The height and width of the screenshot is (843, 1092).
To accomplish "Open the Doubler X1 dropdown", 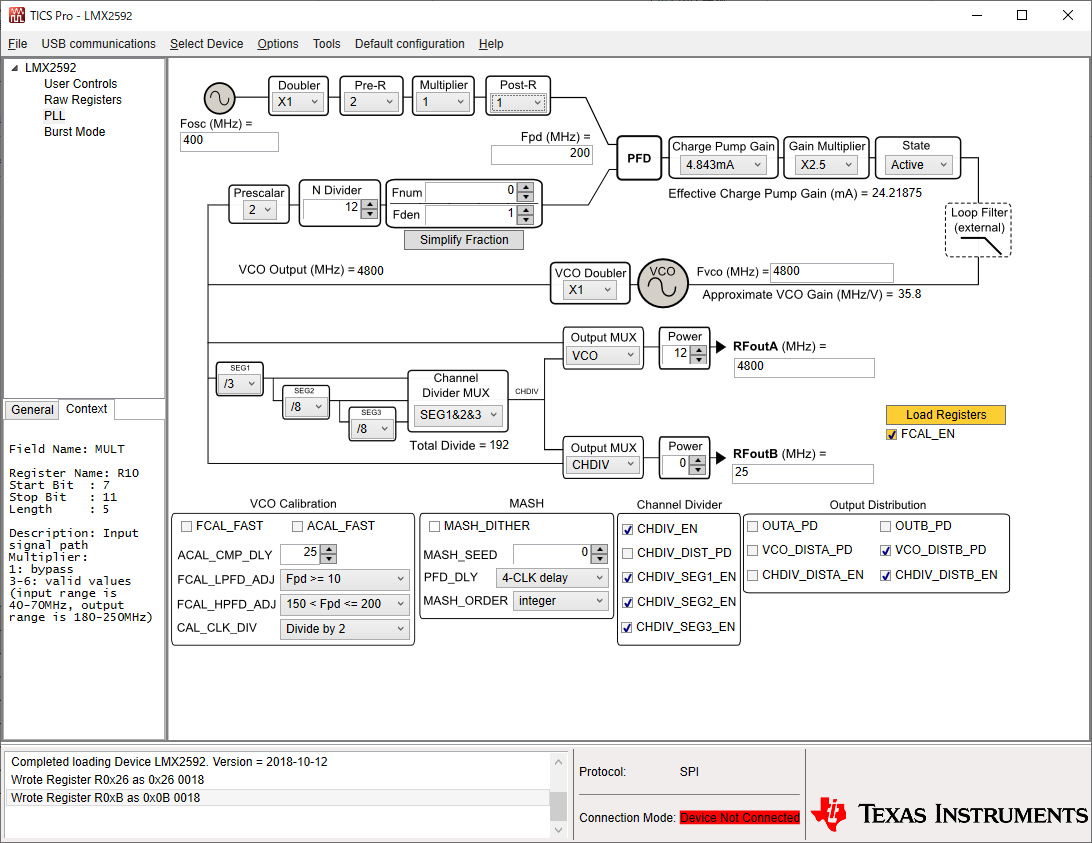I will (x=299, y=102).
